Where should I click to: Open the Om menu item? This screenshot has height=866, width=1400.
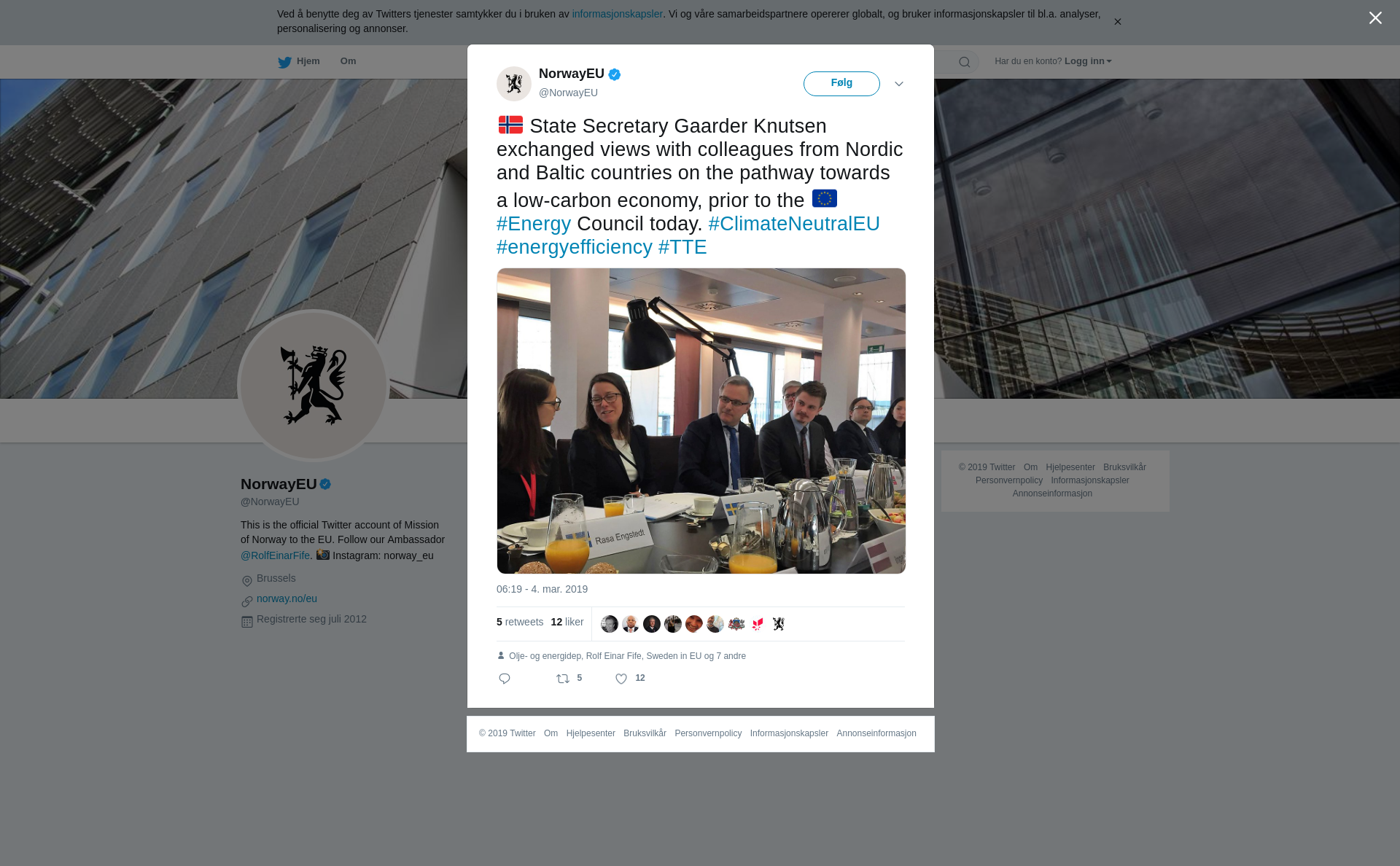coord(348,61)
